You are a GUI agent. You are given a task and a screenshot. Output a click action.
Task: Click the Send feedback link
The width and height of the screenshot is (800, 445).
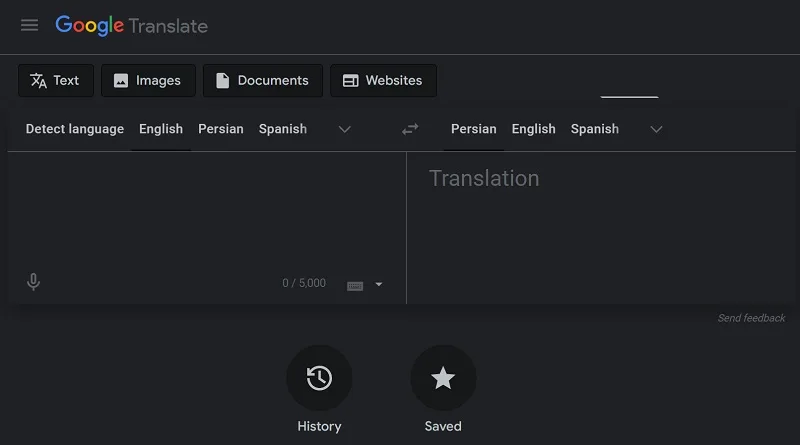point(751,318)
